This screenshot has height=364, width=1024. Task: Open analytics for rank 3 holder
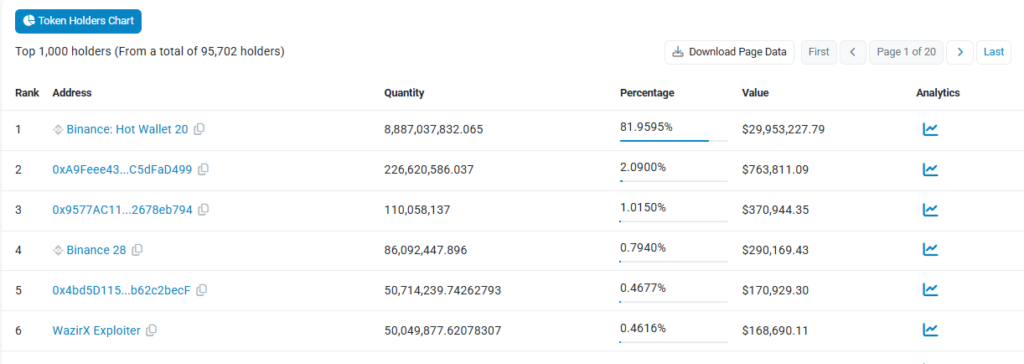(930, 209)
